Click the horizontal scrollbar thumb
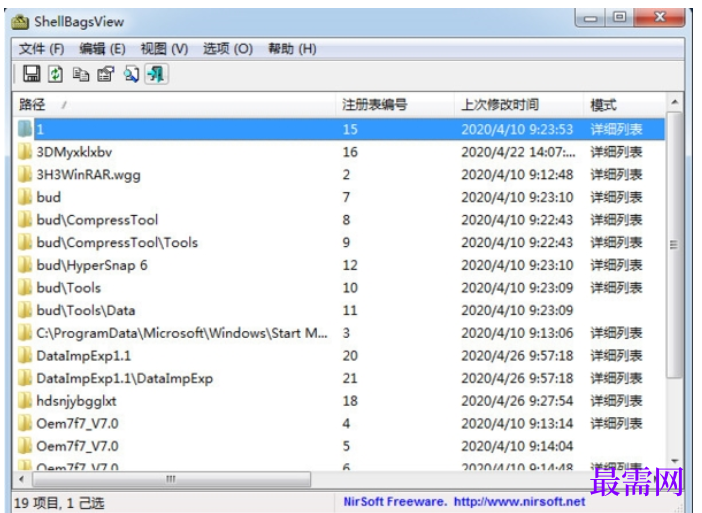 point(171,479)
